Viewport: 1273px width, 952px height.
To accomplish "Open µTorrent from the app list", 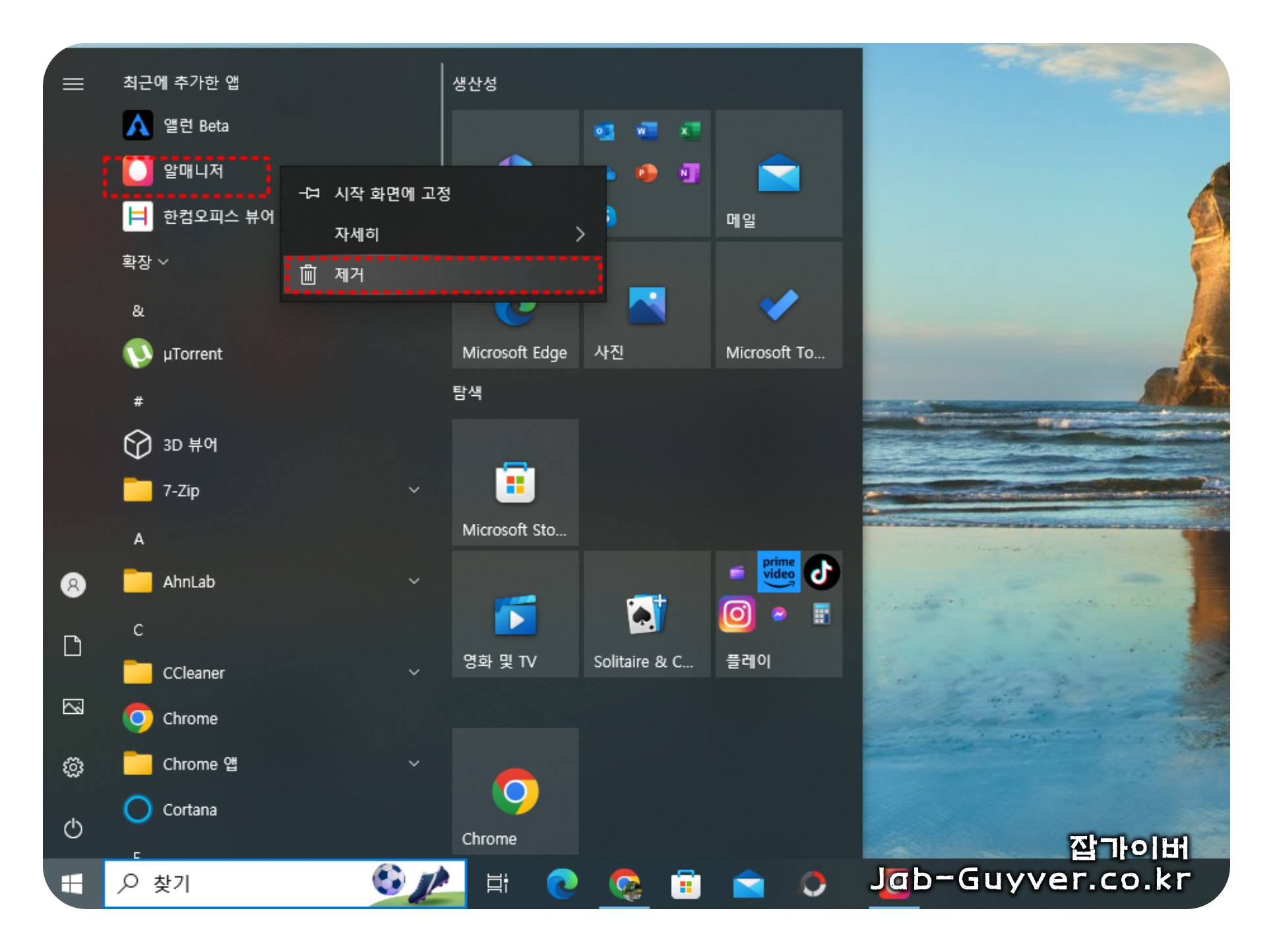I will 192,354.
